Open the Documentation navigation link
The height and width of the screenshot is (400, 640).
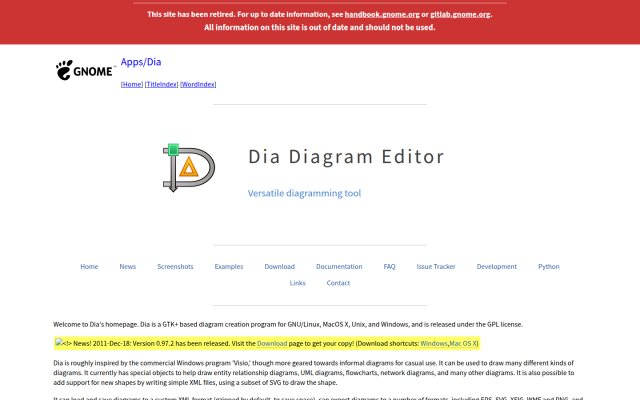339,267
